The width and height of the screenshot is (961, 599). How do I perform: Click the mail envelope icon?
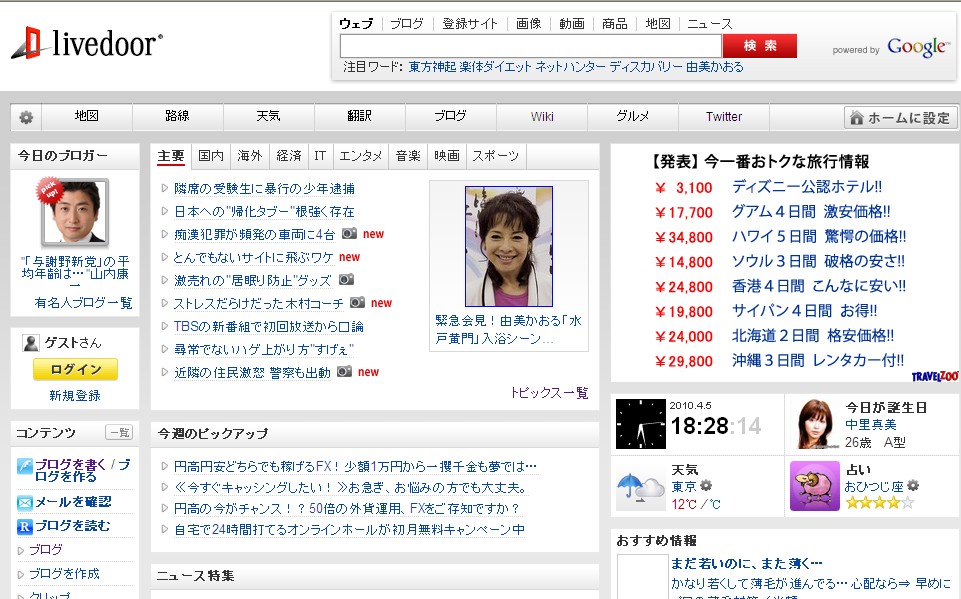click(x=25, y=503)
